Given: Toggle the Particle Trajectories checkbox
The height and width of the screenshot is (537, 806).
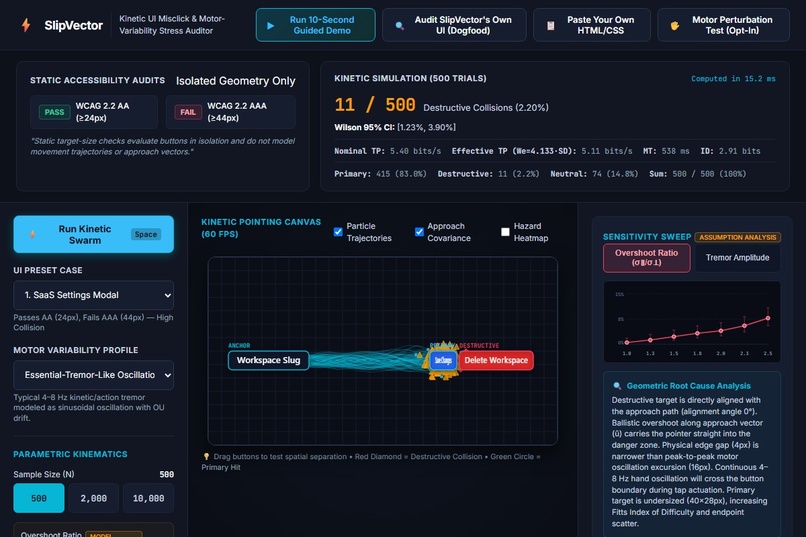Looking at the screenshot, I should (338, 232).
